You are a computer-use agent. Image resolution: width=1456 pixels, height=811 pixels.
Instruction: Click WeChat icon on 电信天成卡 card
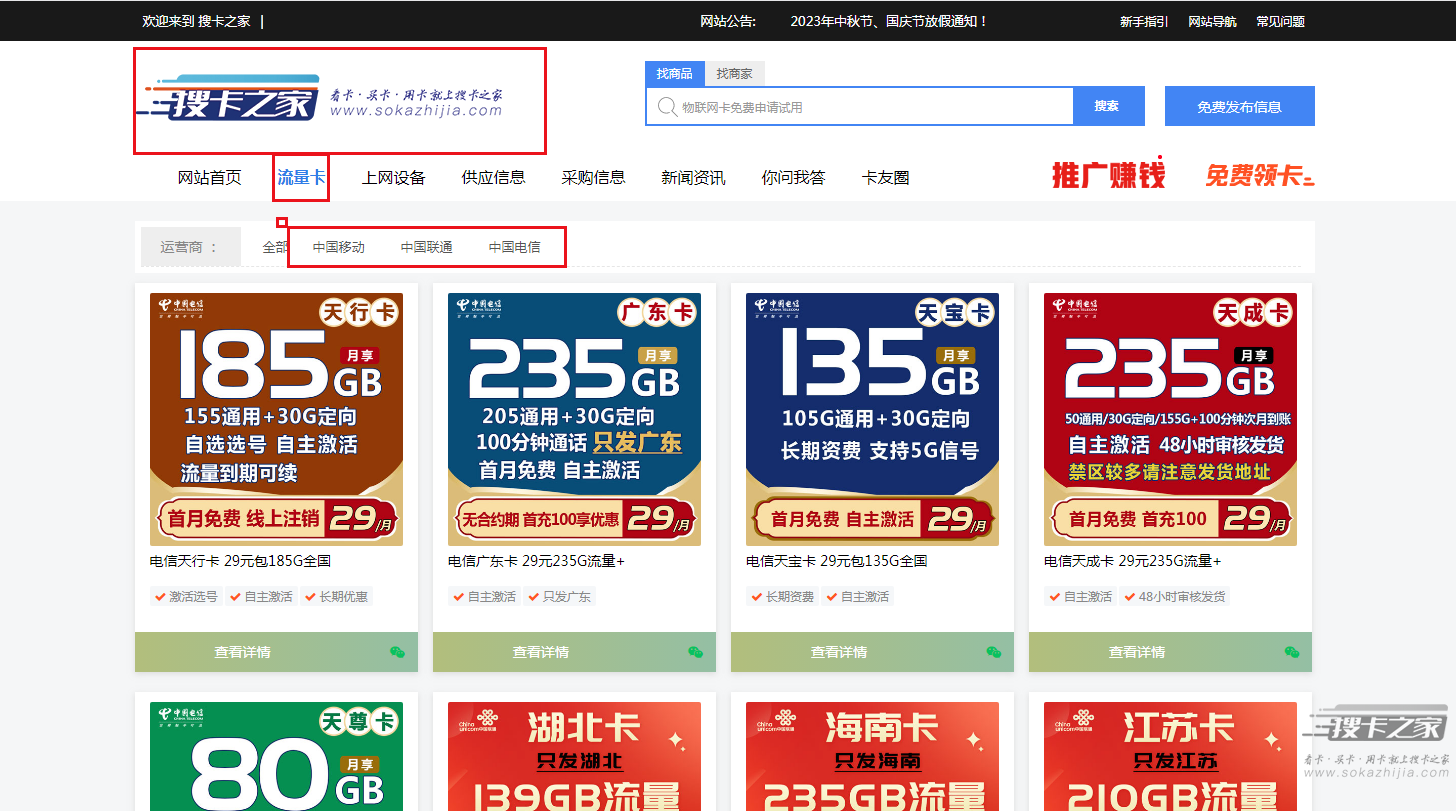click(x=1291, y=652)
